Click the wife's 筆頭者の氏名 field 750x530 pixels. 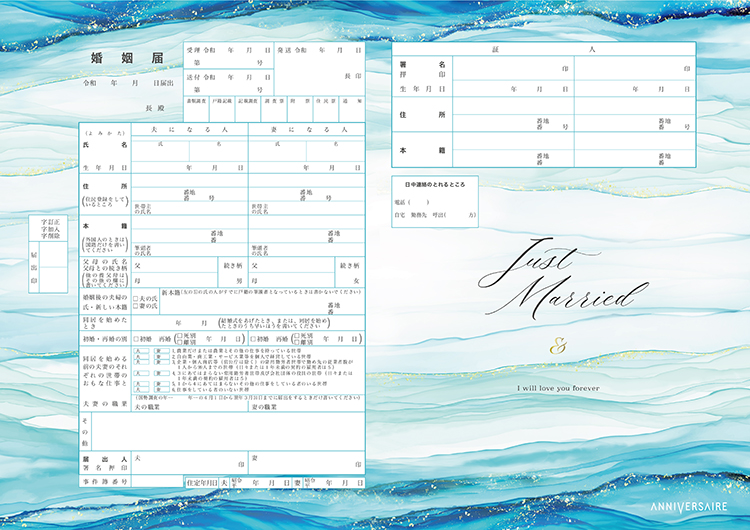tap(307, 250)
